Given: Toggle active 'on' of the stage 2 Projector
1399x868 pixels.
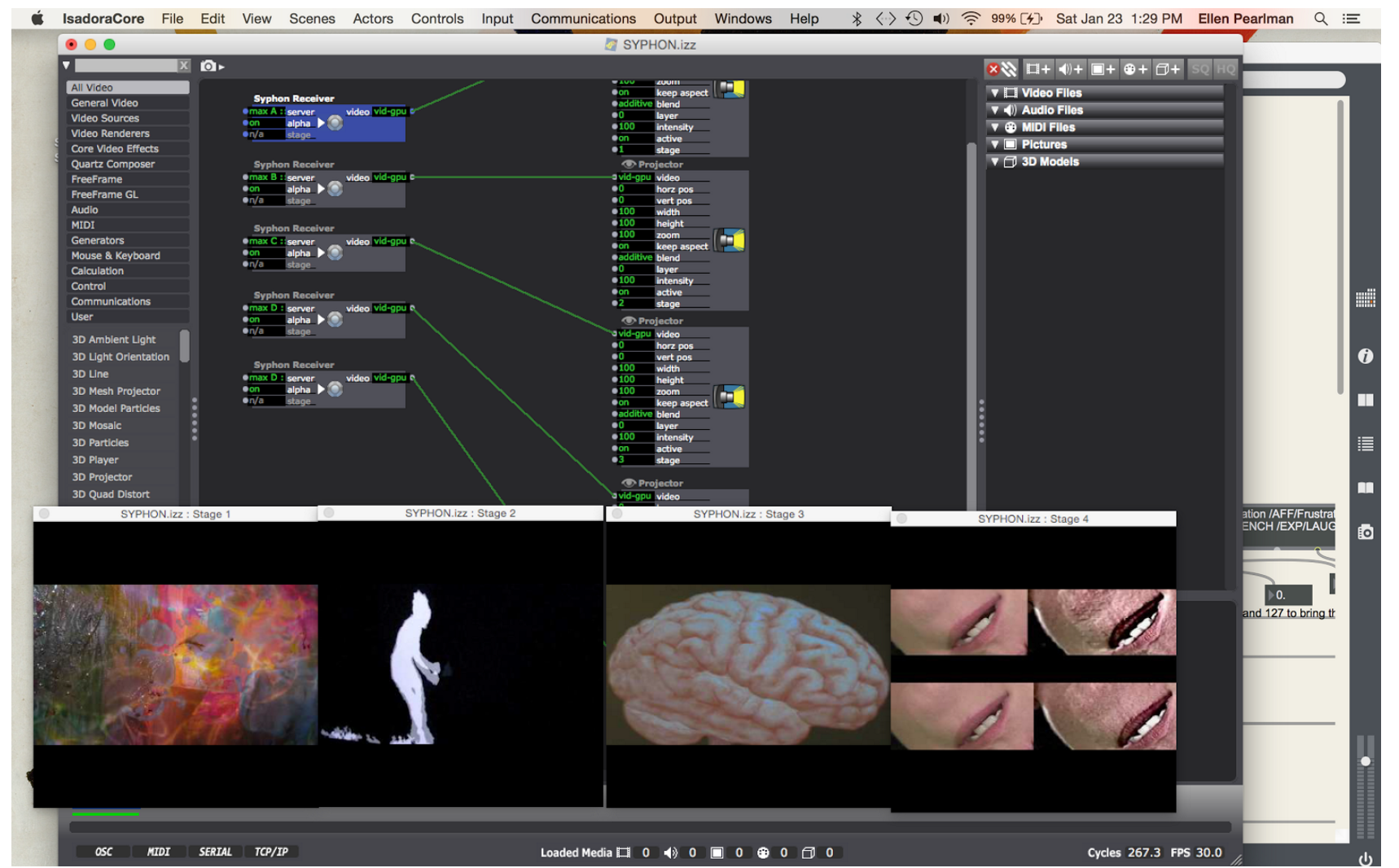Looking at the screenshot, I should click(x=634, y=292).
